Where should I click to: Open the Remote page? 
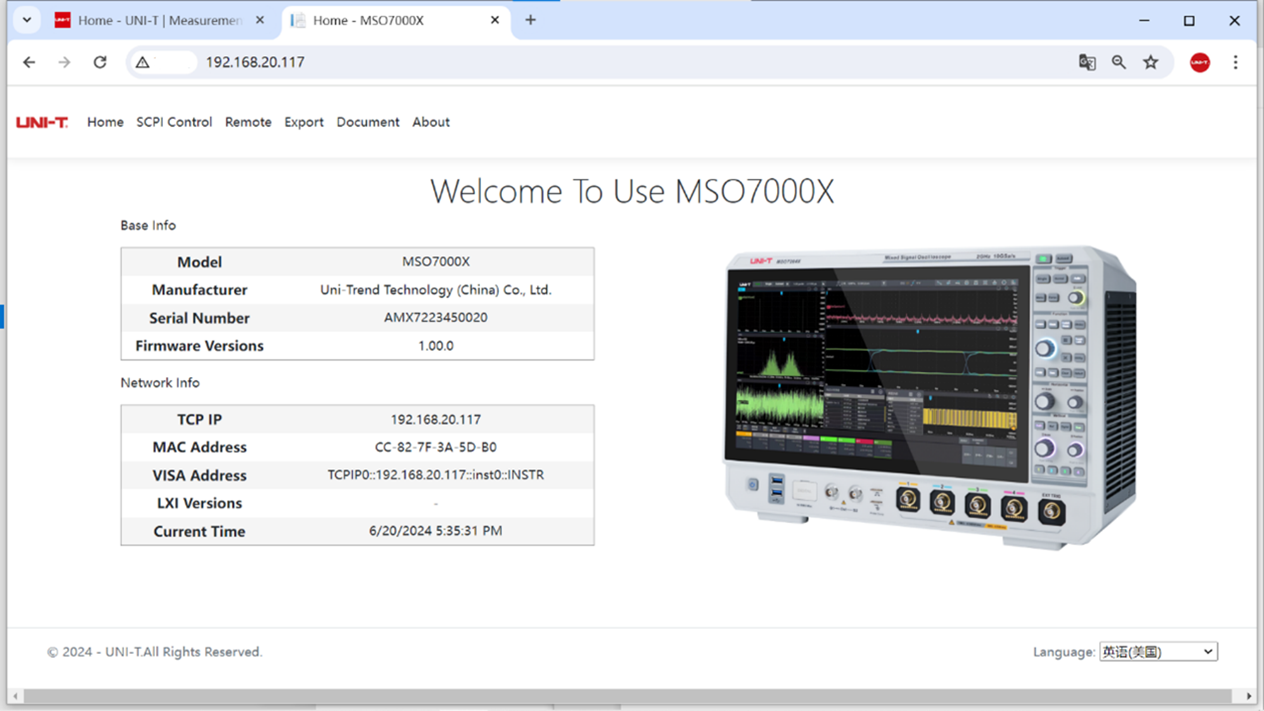[x=248, y=122]
